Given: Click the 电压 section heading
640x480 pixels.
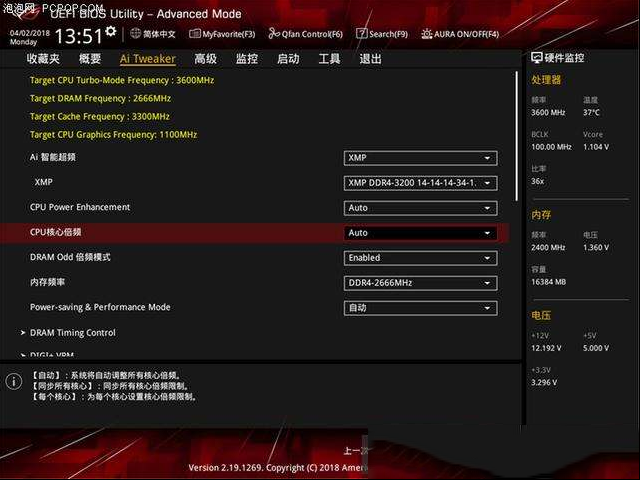Looking at the screenshot, I should point(541,315).
